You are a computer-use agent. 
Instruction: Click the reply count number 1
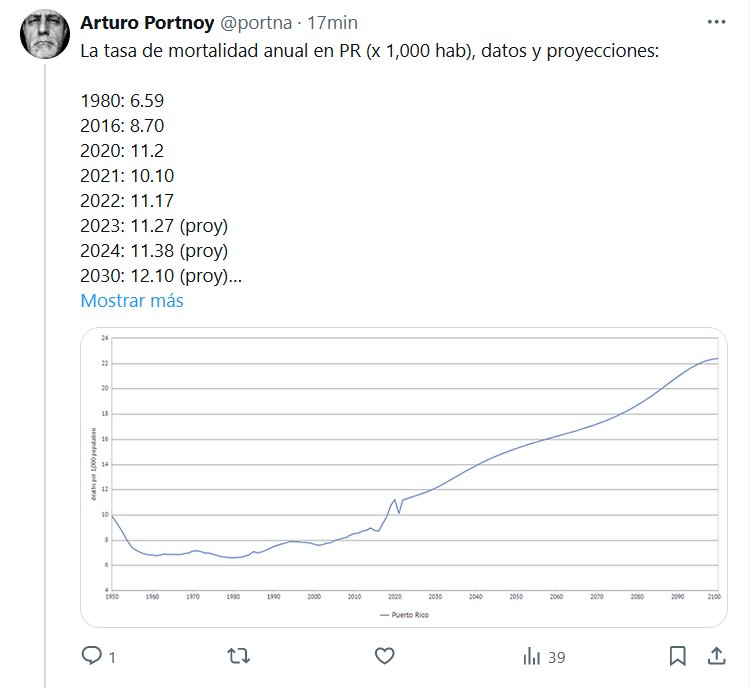pyautogui.click(x=112, y=657)
